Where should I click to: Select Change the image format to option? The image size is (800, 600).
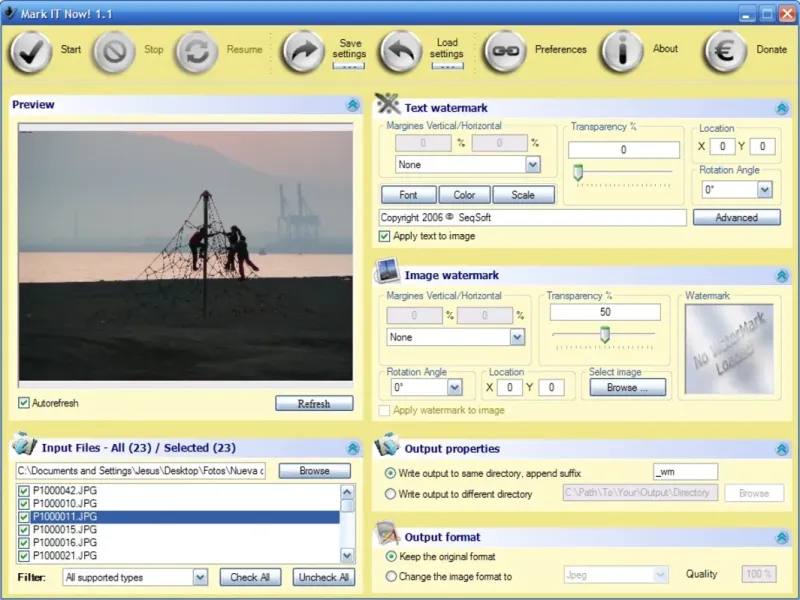click(391, 576)
